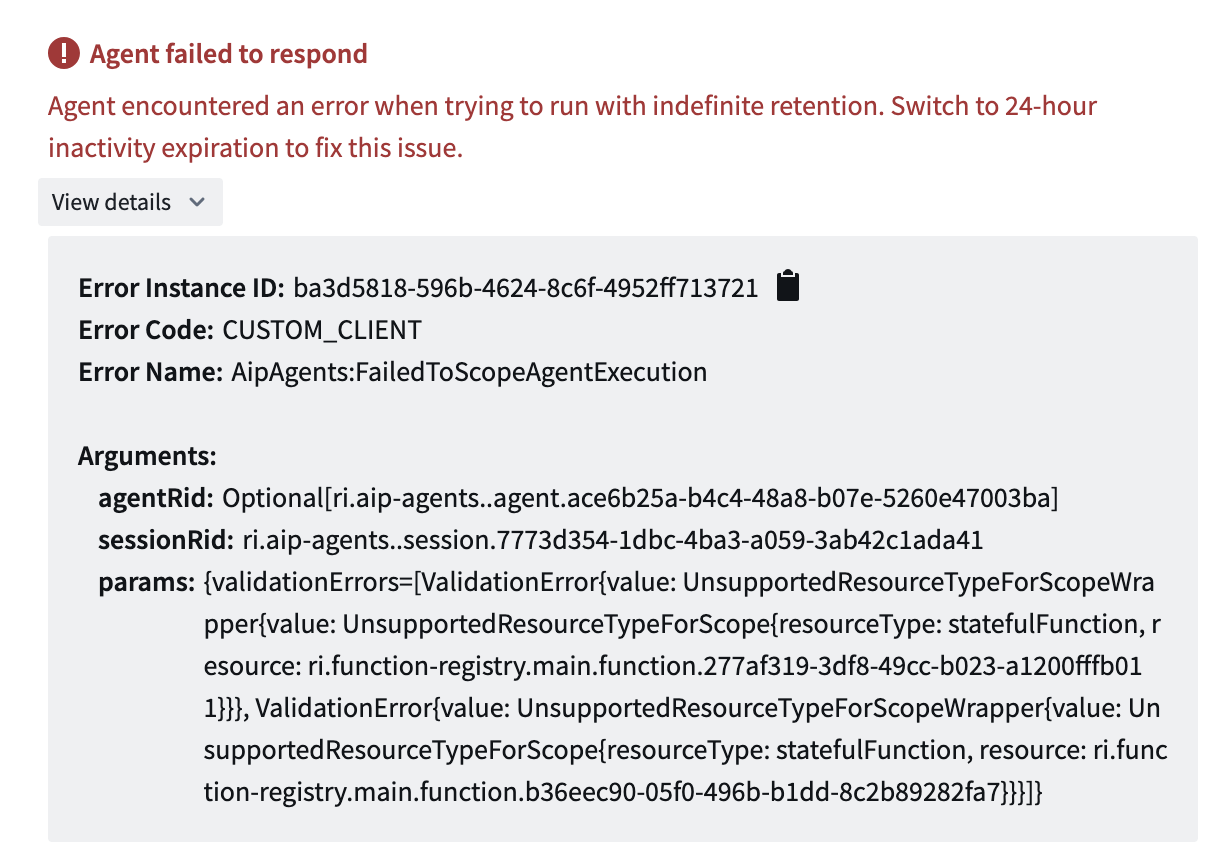This screenshot has height=864, width=1226.
Task: Click the View details chevron arrow
Action: pyautogui.click(x=197, y=202)
